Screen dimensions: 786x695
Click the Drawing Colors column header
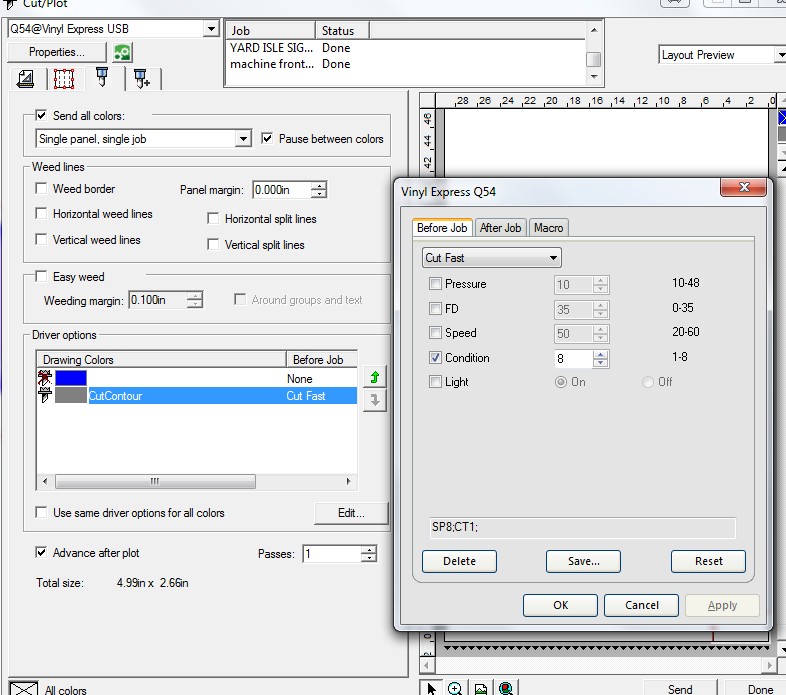pos(161,360)
